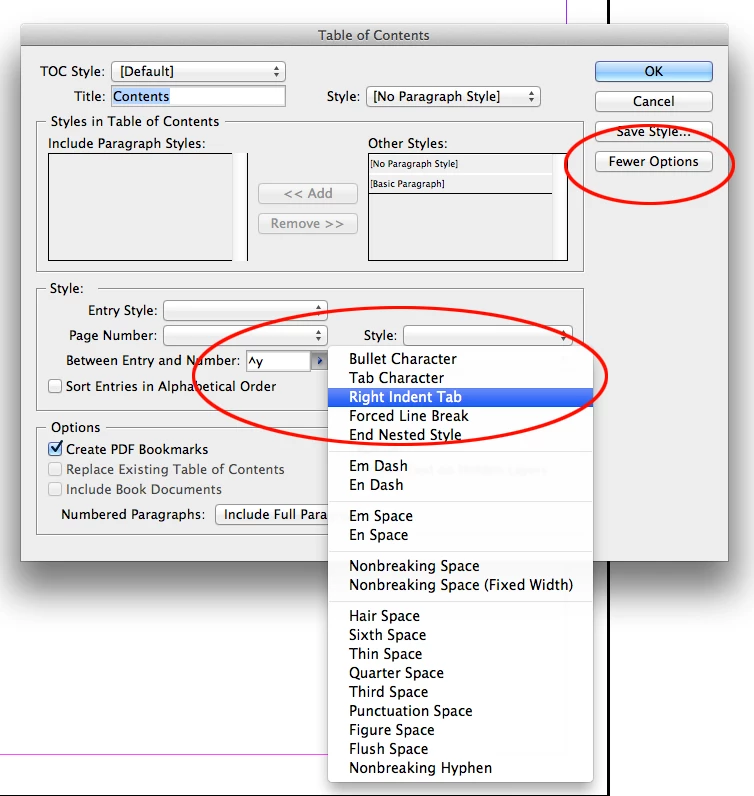754x796 pixels.
Task: Open the Numbered Paragraphs dropdown
Action: pos(272,514)
